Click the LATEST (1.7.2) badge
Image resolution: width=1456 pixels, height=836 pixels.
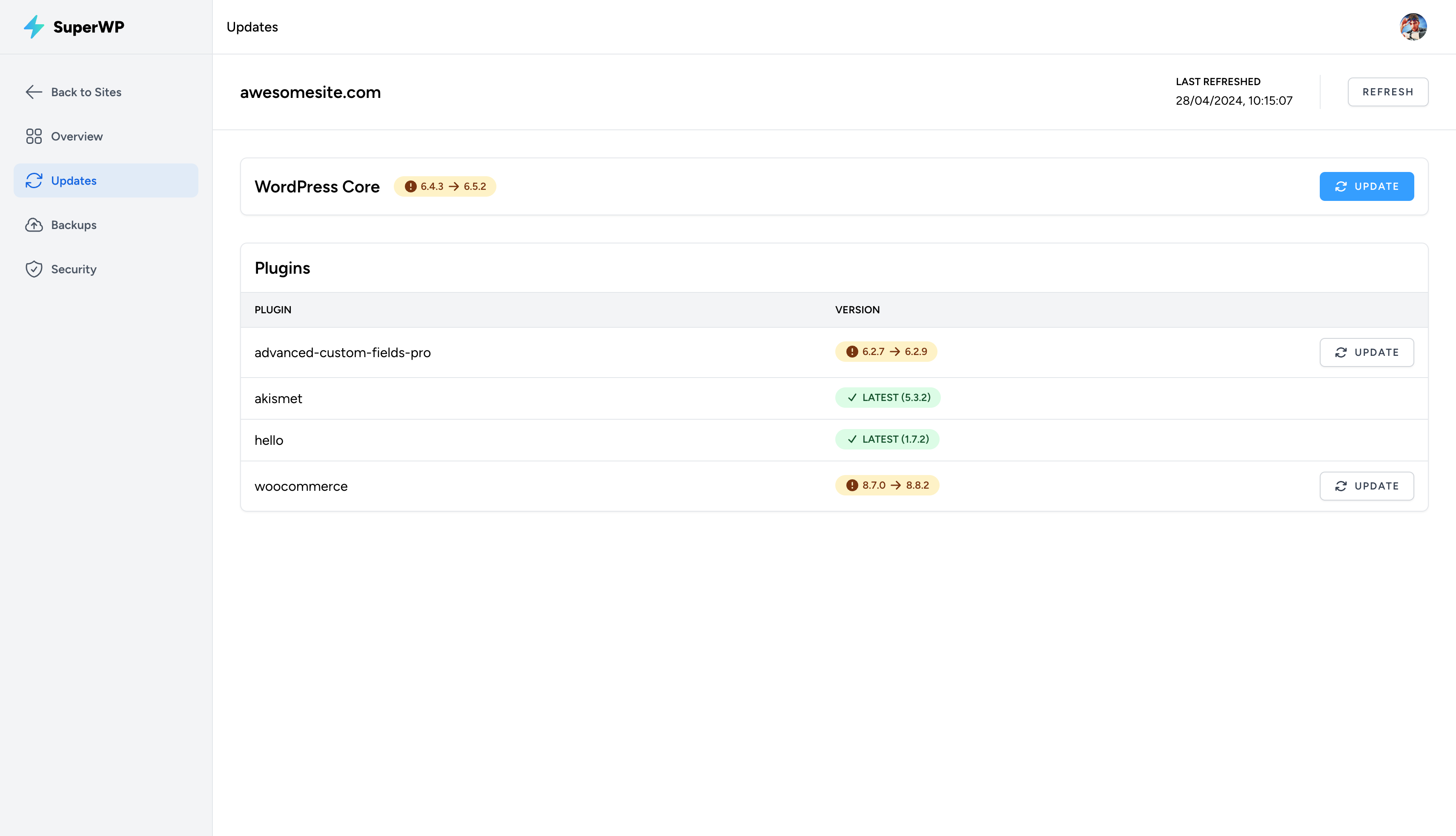point(887,439)
